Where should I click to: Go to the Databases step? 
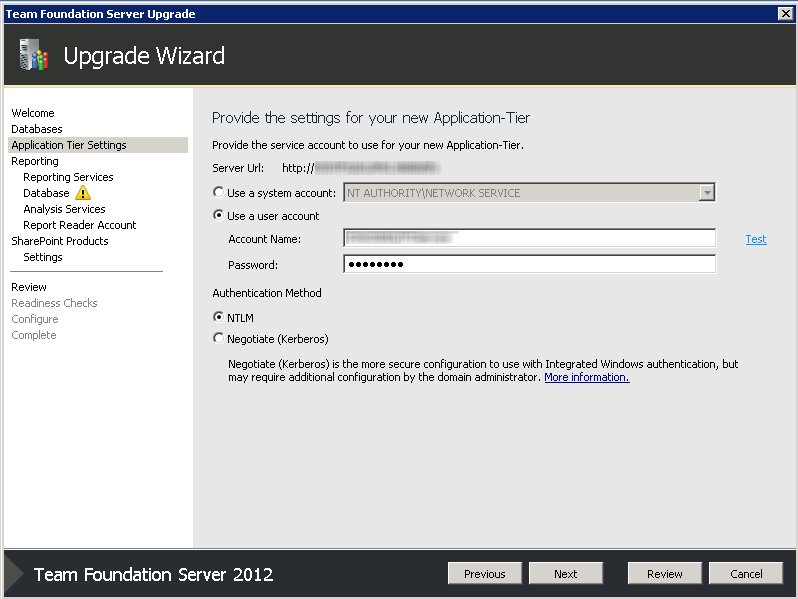pos(37,129)
